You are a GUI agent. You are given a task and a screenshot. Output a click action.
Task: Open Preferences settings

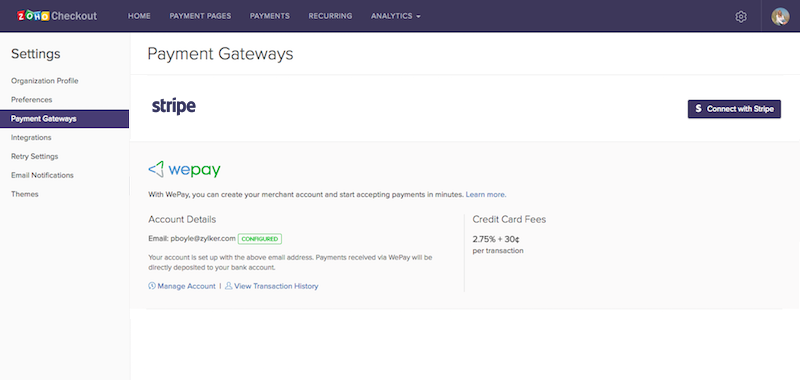(x=32, y=99)
